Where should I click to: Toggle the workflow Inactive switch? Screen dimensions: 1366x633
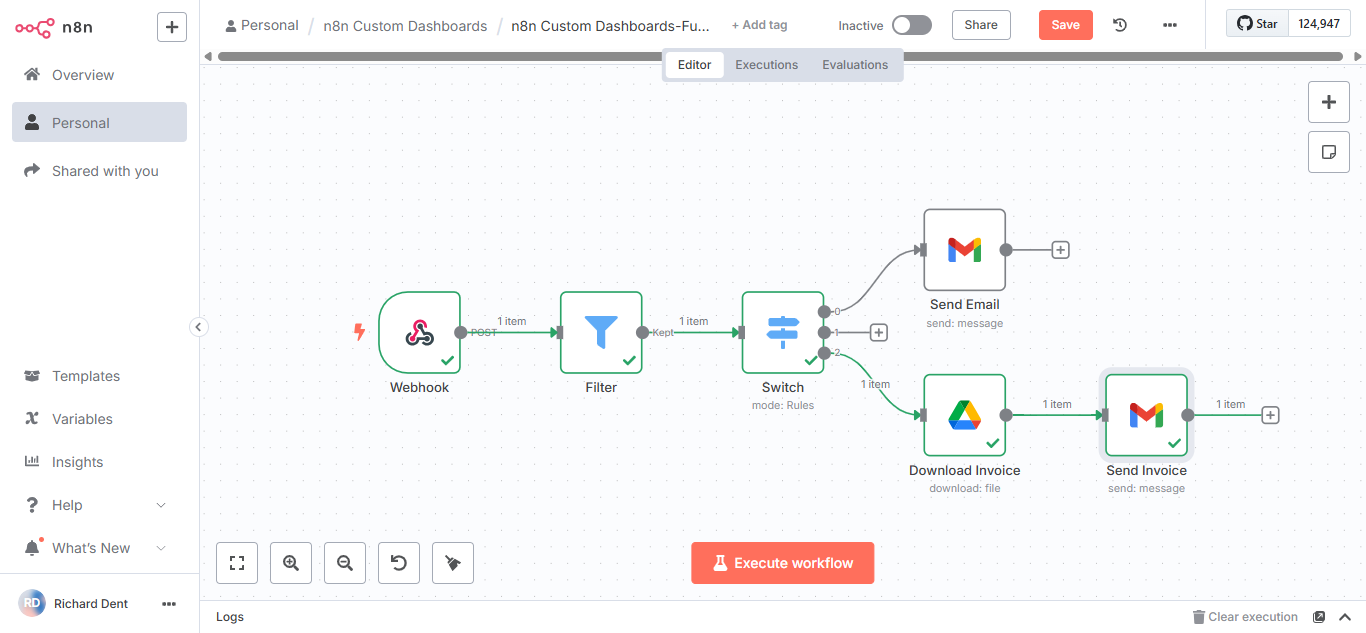tap(911, 25)
